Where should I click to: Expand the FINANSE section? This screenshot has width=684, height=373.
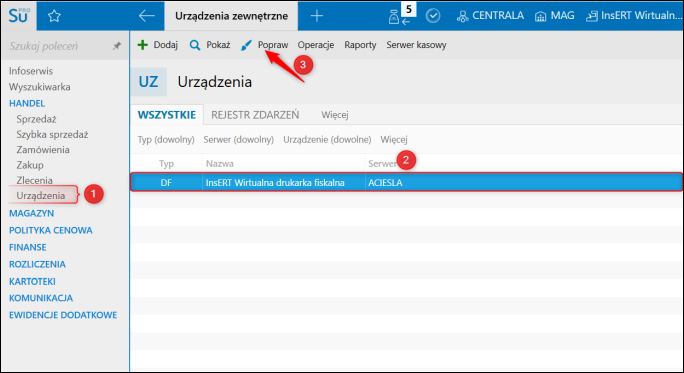[x=27, y=247]
